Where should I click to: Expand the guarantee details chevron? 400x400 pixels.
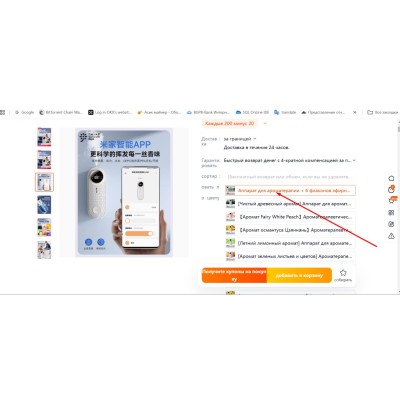354,160
